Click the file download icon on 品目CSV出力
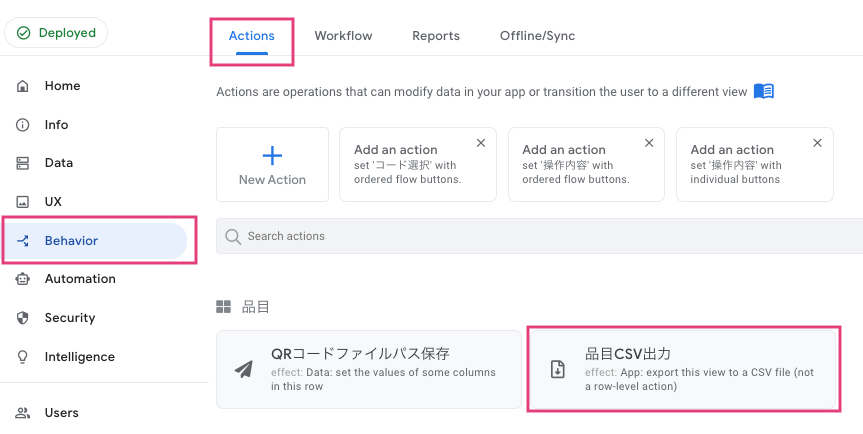 click(x=558, y=370)
